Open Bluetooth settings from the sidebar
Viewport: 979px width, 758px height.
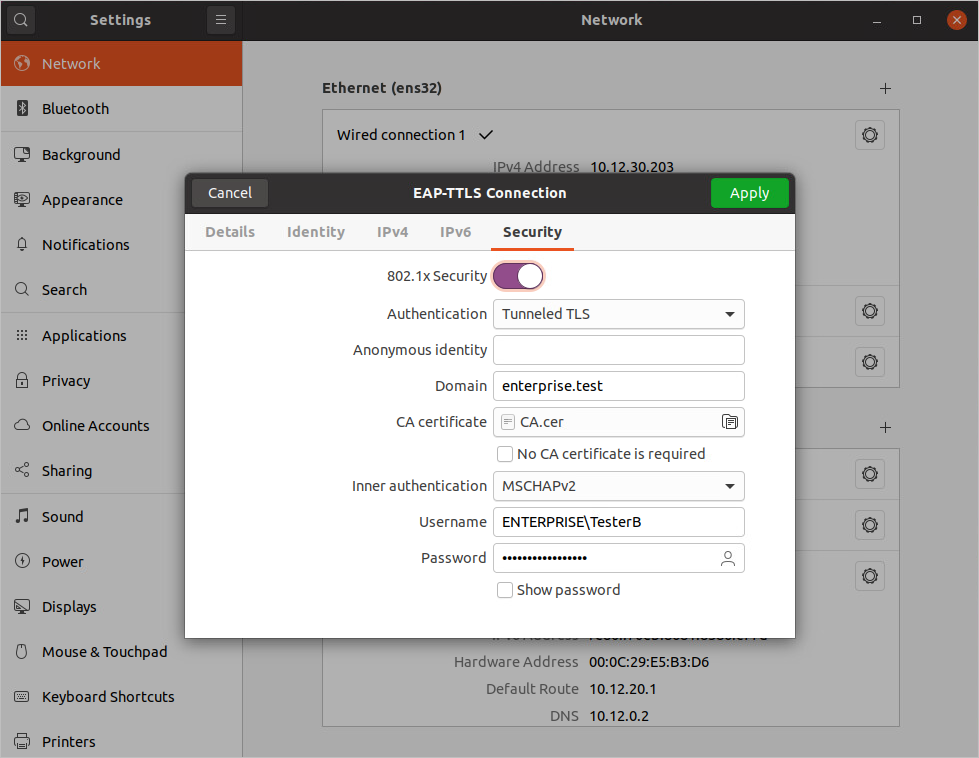pos(75,109)
